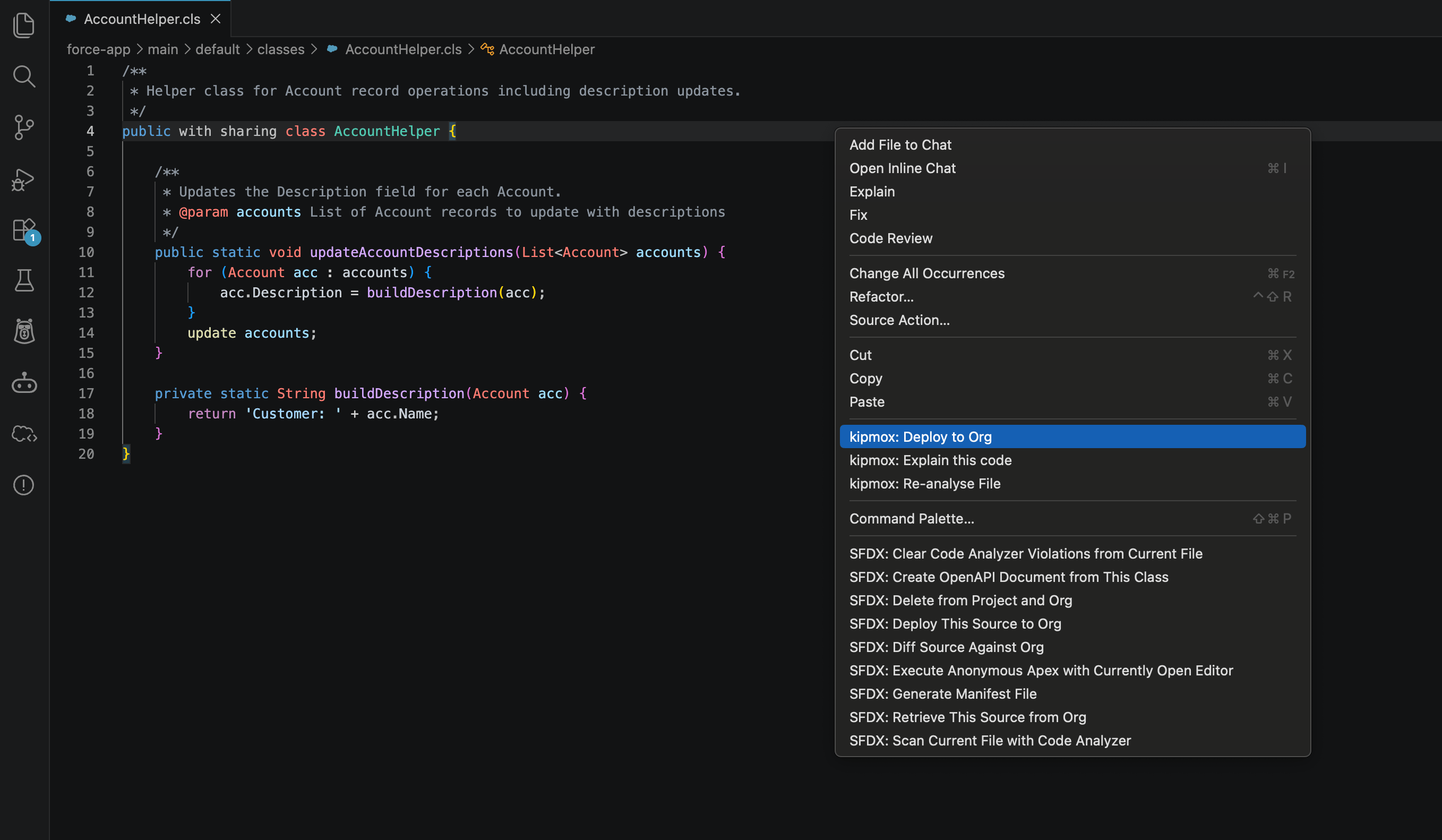Click the AccountHelper.cls breadcrumb
The height and width of the screenshot is (840, 1442).
(x=403, y=49)
